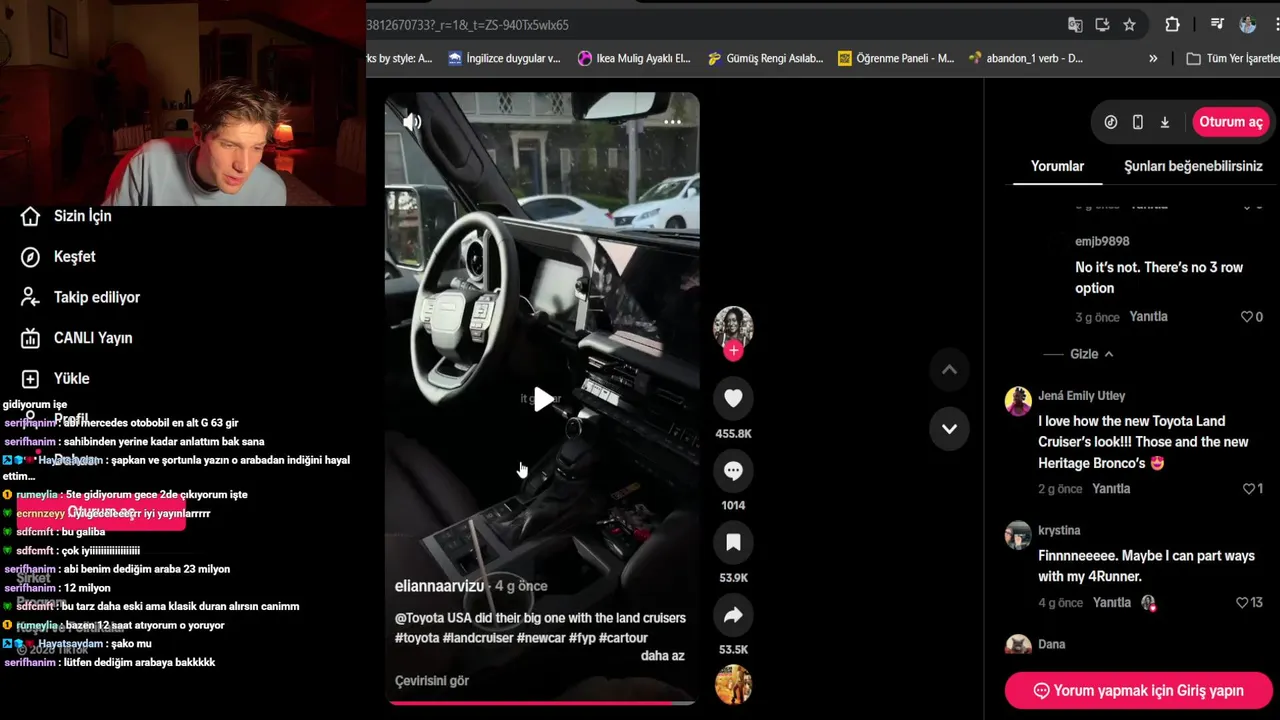Share the video with the arrow icon

coord(733,615)
